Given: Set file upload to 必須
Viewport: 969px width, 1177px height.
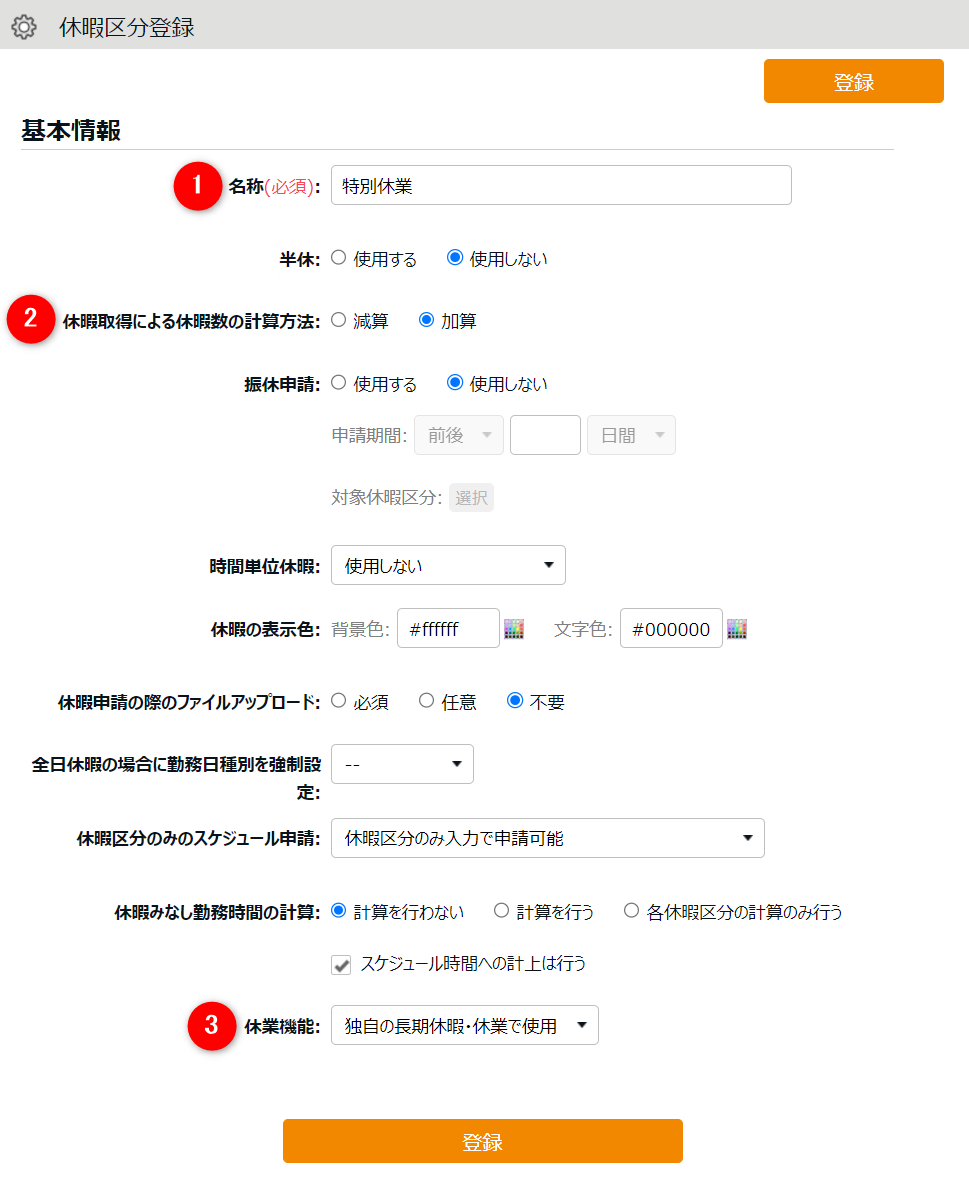Looking at the screenshot, I should pyautogui.click(x=339, y=701).
